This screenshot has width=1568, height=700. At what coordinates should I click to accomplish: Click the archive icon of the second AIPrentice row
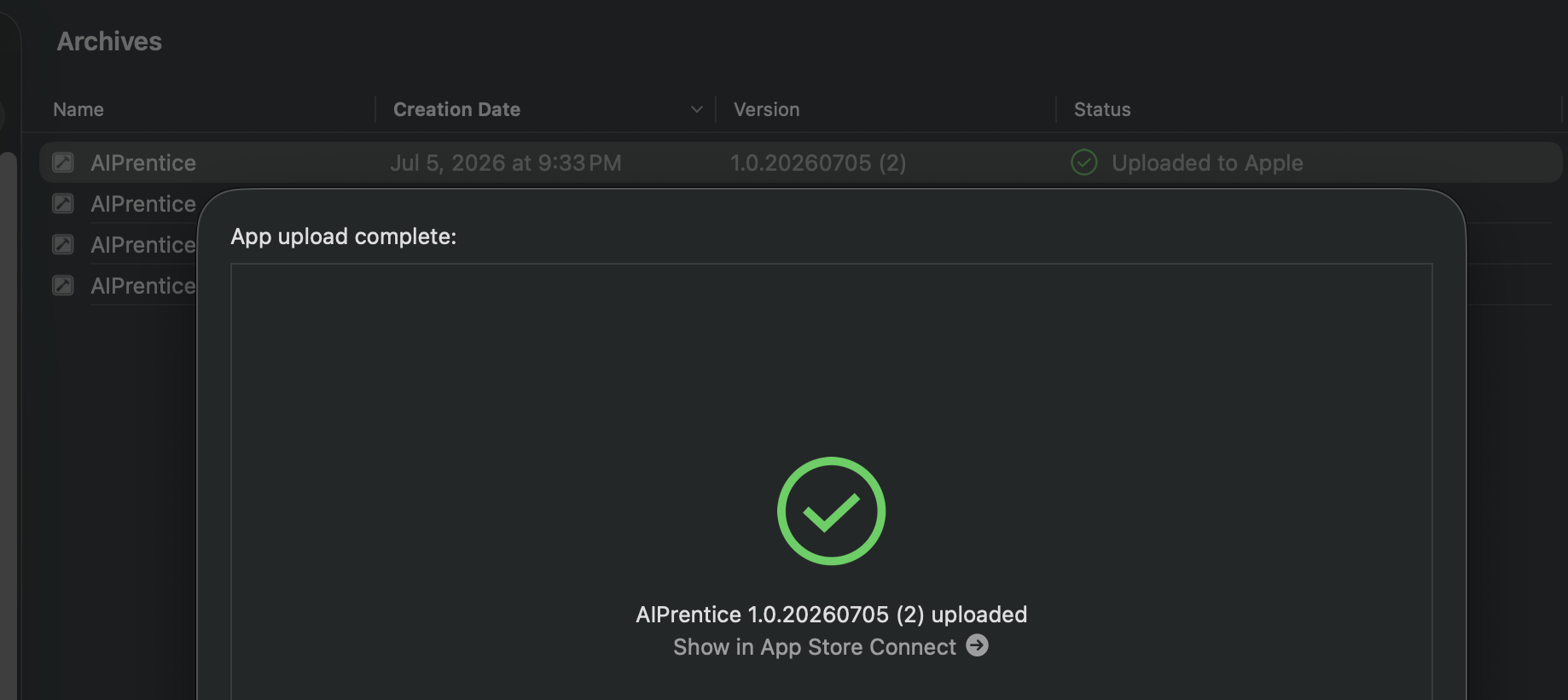point(63,203)
